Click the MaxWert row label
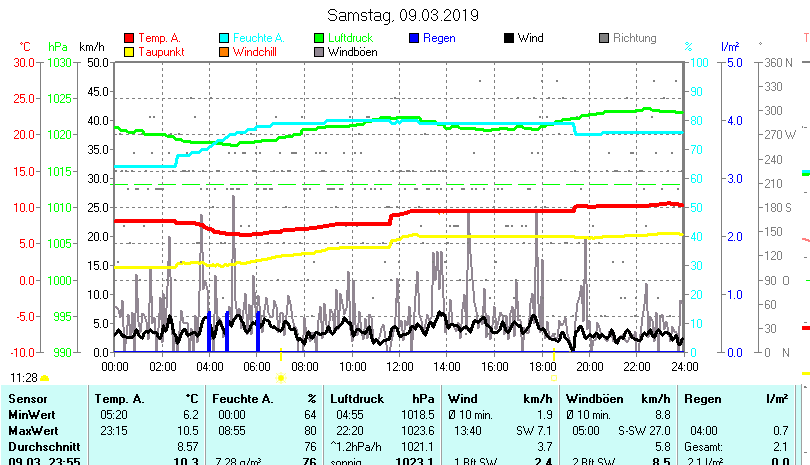Screen dimensions: 810x465 click(32, 429)
